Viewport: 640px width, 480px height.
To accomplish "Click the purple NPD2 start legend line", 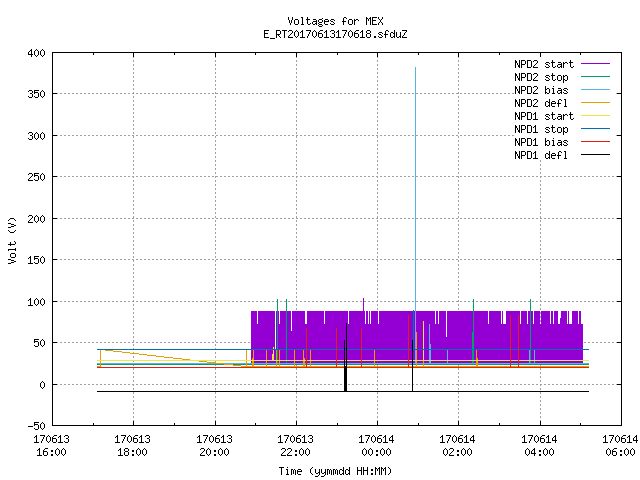I will (595, 64).
